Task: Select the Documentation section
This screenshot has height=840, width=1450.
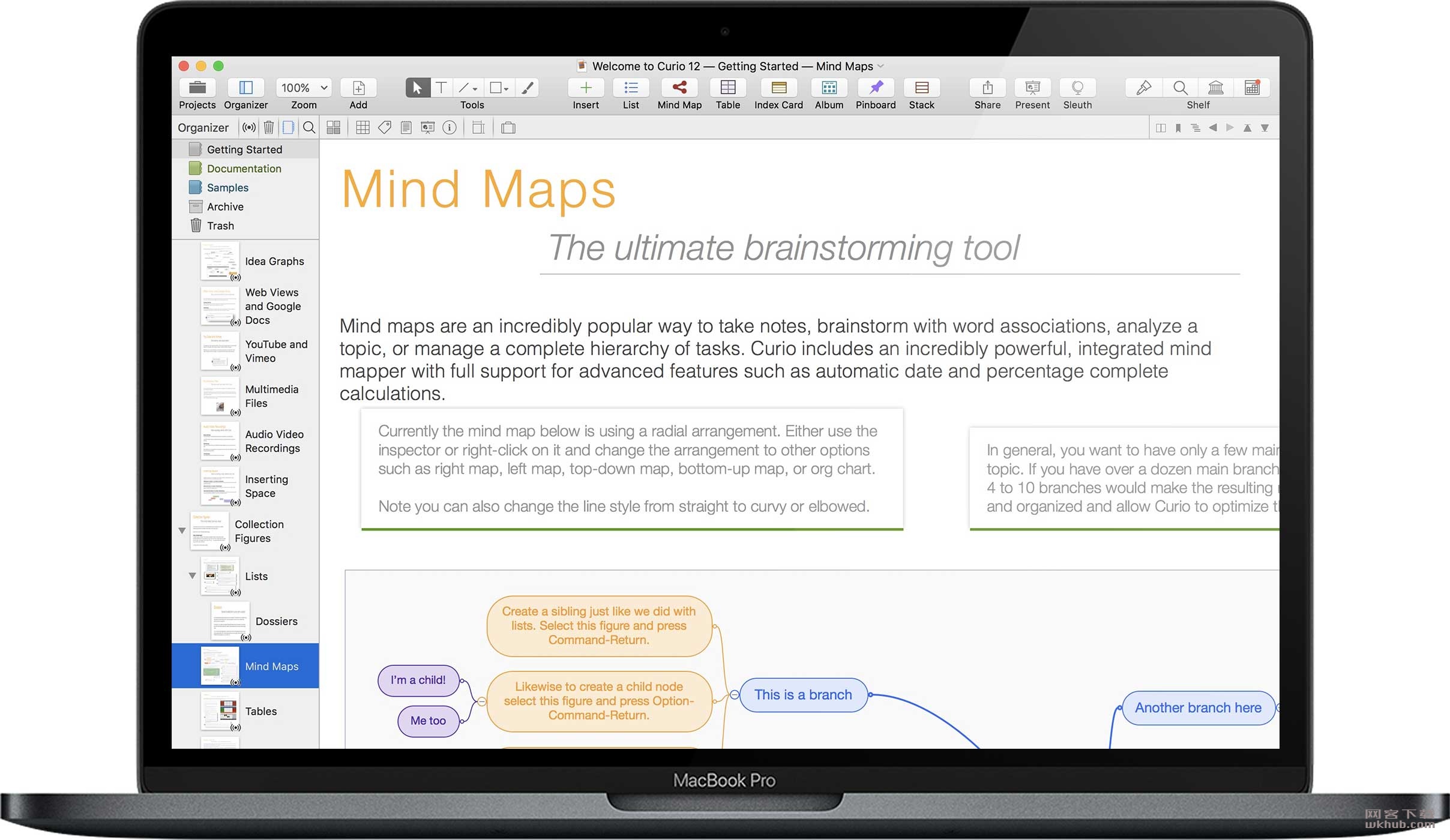Action: coord(245,169)
